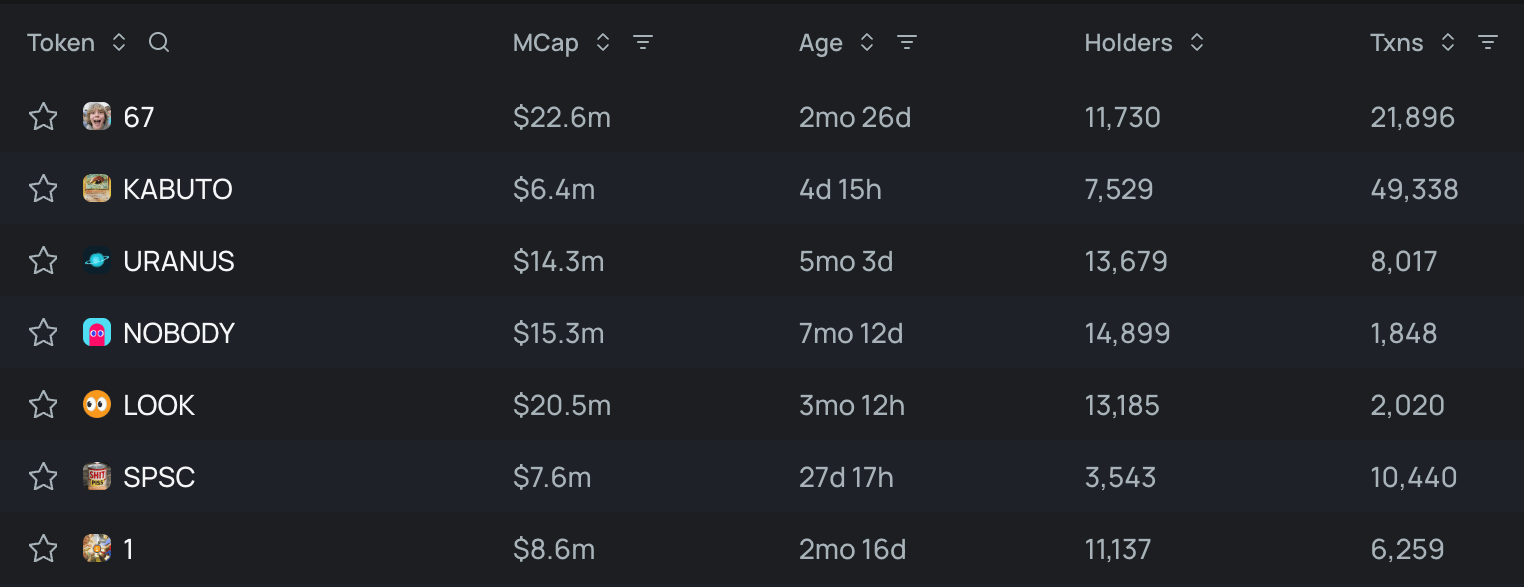Sort by Holders using sort arrows
This screenshot has width=1524, height=587.
[x=1196, y=43]
